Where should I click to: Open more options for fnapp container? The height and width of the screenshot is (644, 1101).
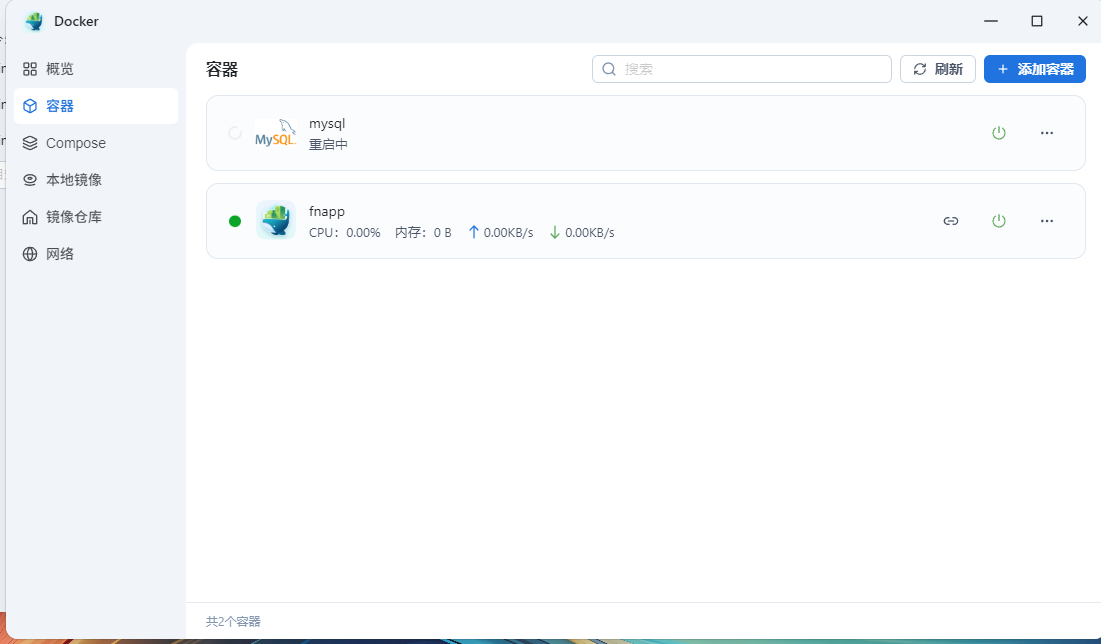1046,221
